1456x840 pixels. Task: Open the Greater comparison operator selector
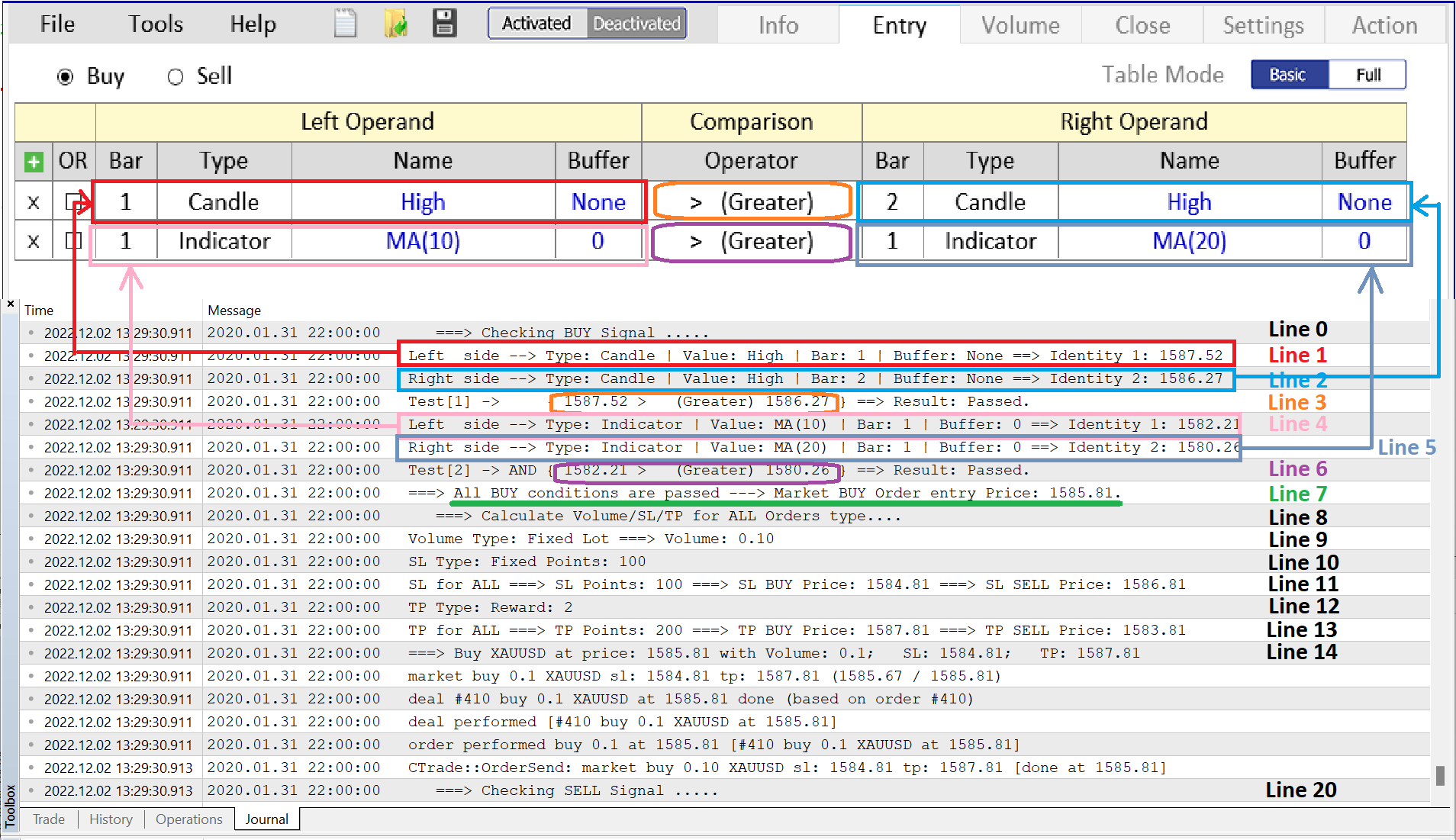[x=752, y=201]
